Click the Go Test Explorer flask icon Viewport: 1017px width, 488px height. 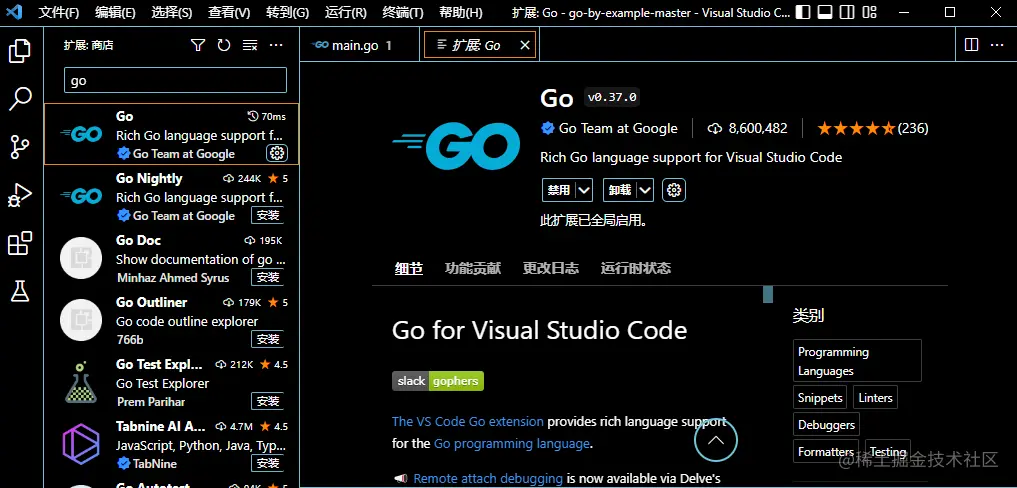click(x=81, y=383)
